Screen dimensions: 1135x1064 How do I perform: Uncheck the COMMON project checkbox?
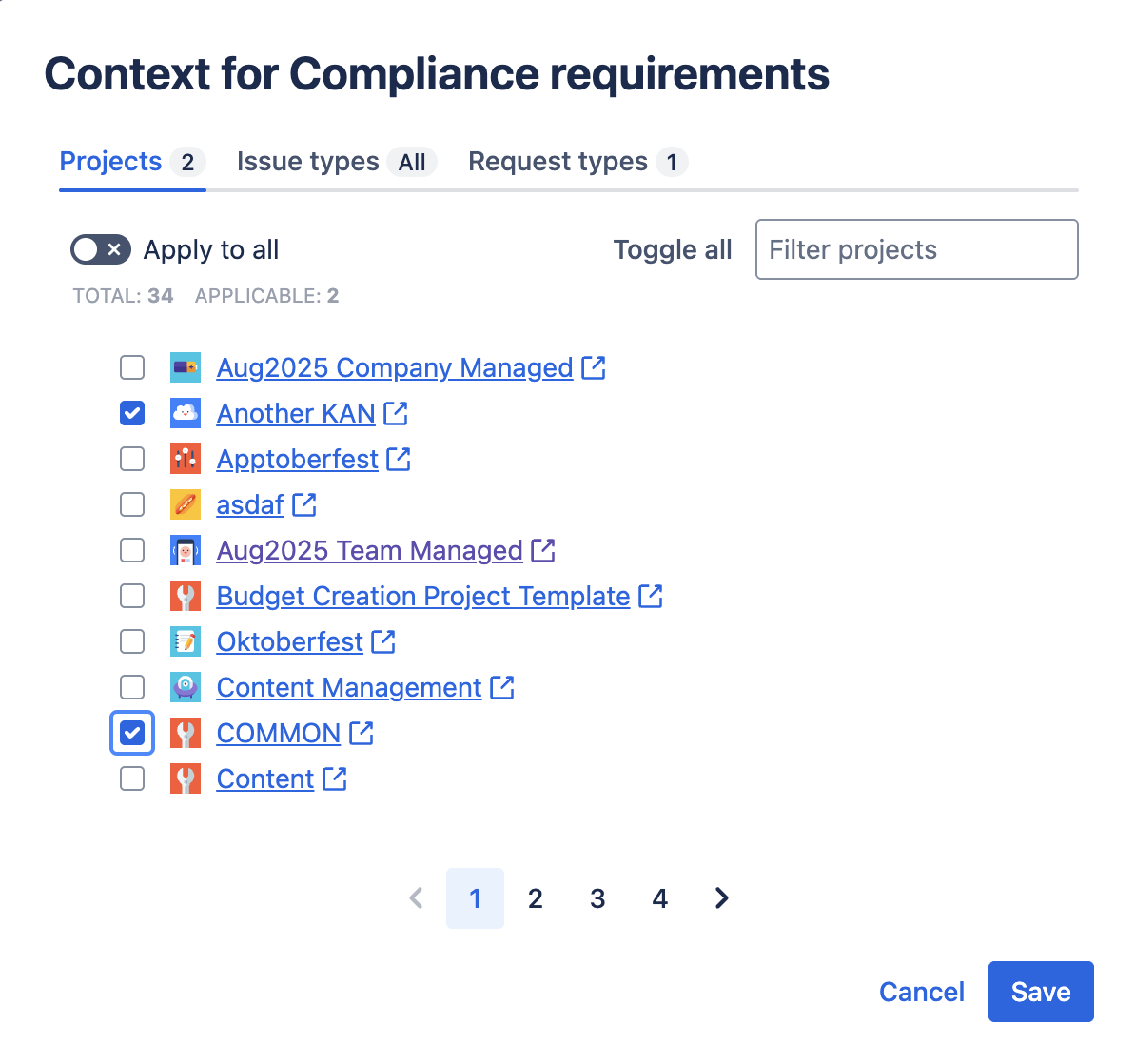[132, 733]
